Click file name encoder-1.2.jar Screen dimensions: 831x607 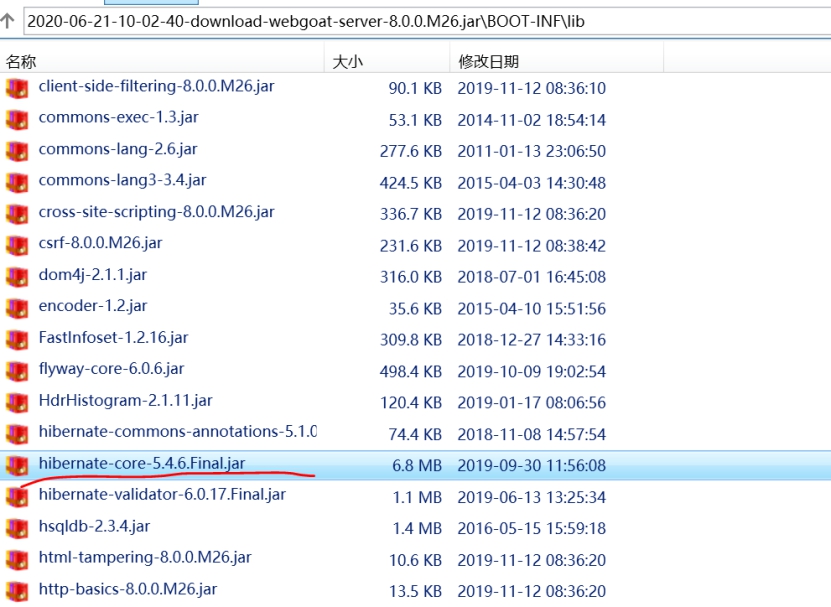93,306
